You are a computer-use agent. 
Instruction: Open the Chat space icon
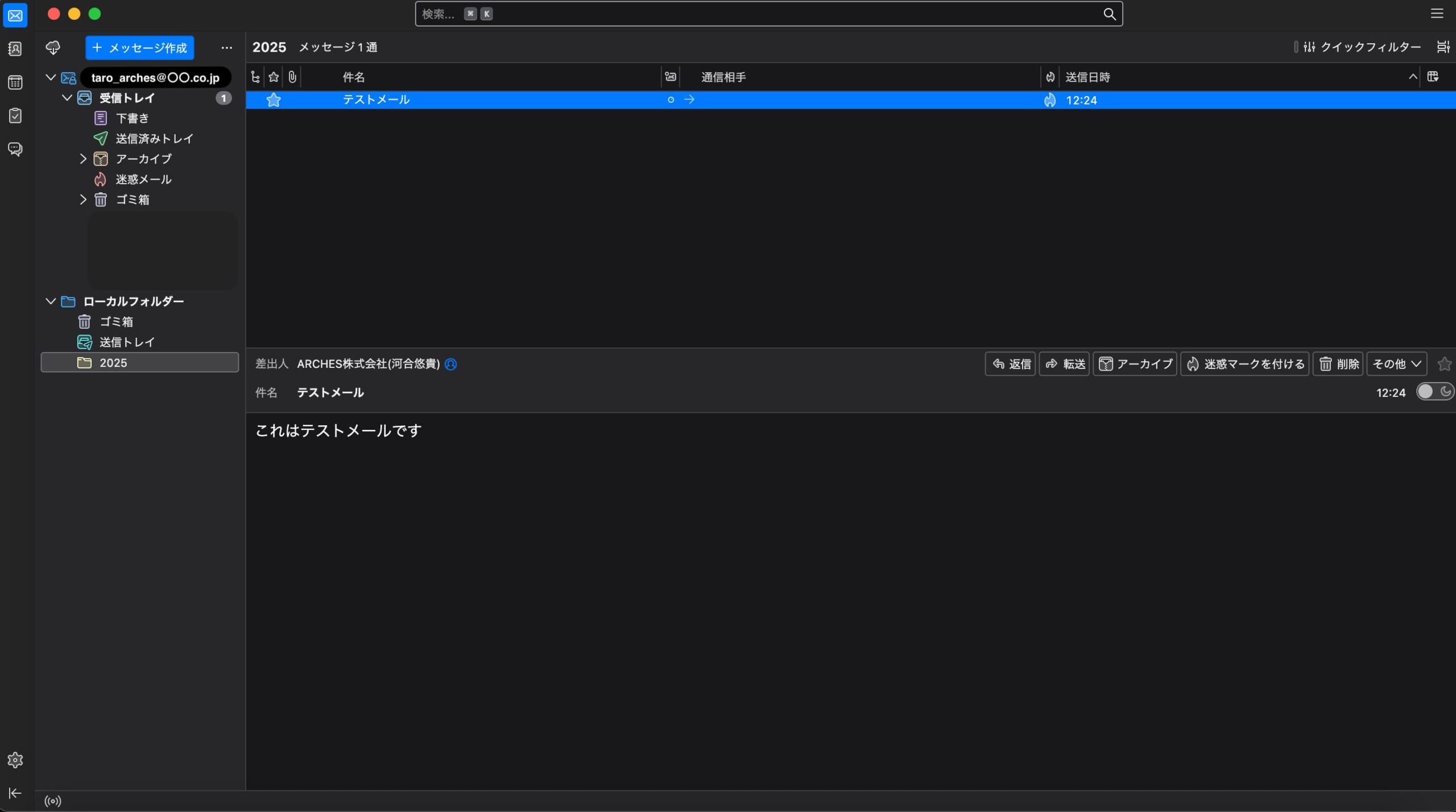[x=15, y=149]
